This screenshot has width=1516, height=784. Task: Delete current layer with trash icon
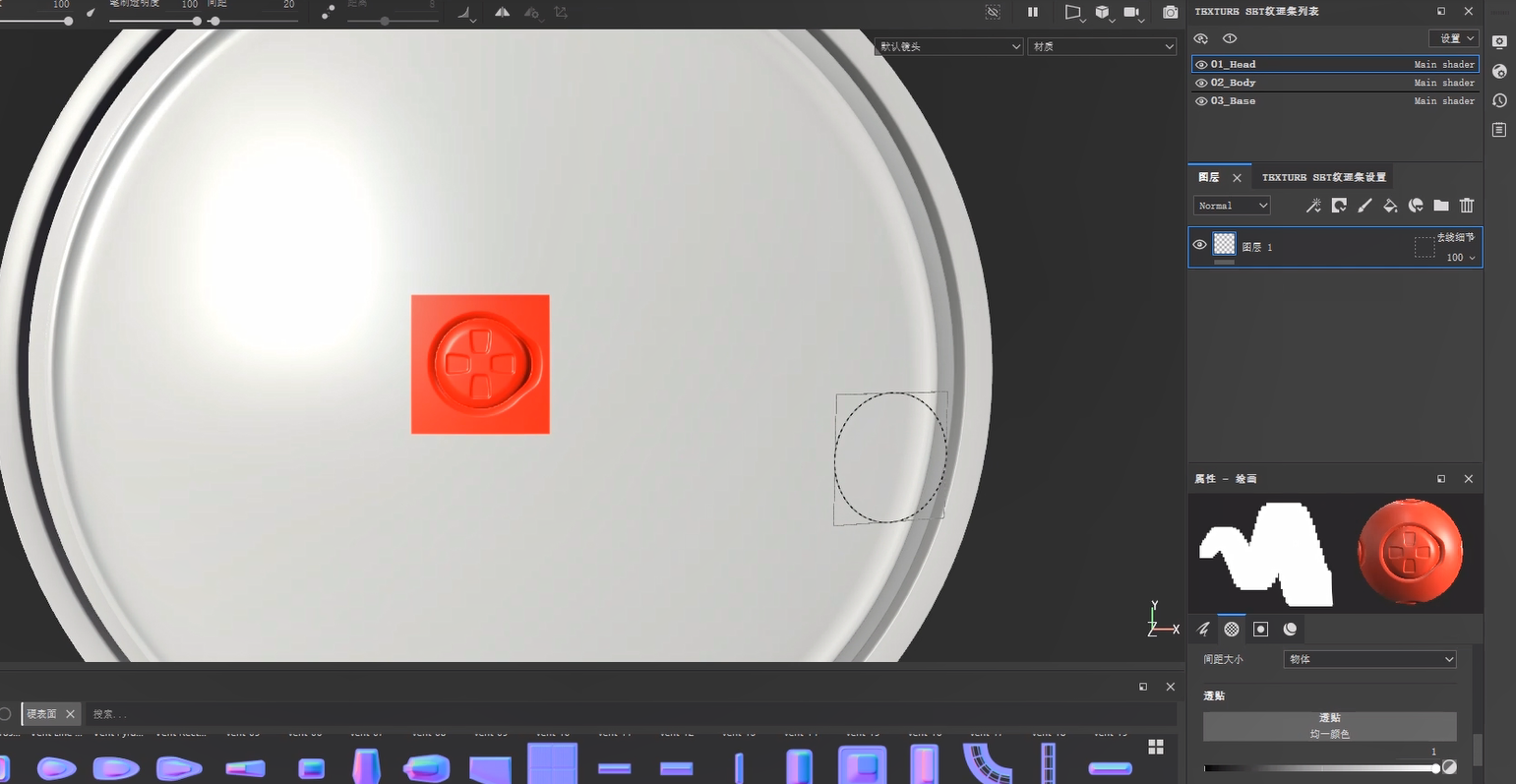(1467, 205)
